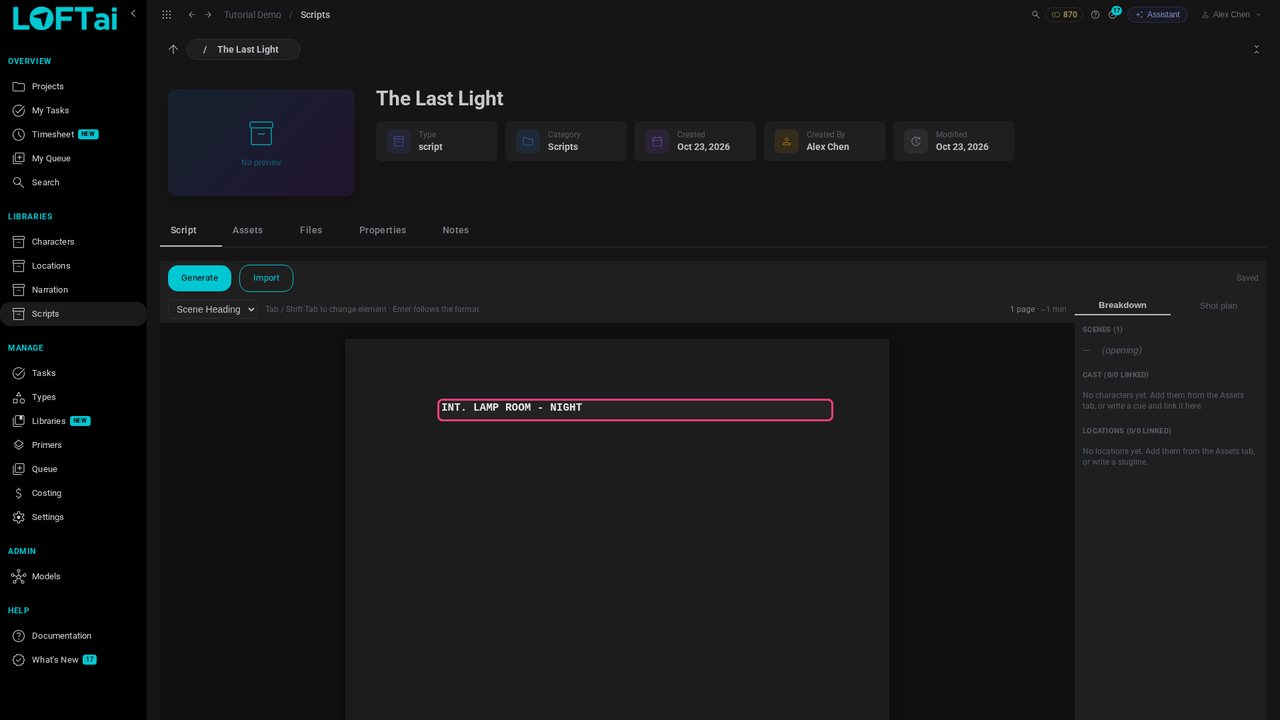Open the help question-mark icon
The width and height of the screenshot is (1280, 720).
(x=1095, y=15)
